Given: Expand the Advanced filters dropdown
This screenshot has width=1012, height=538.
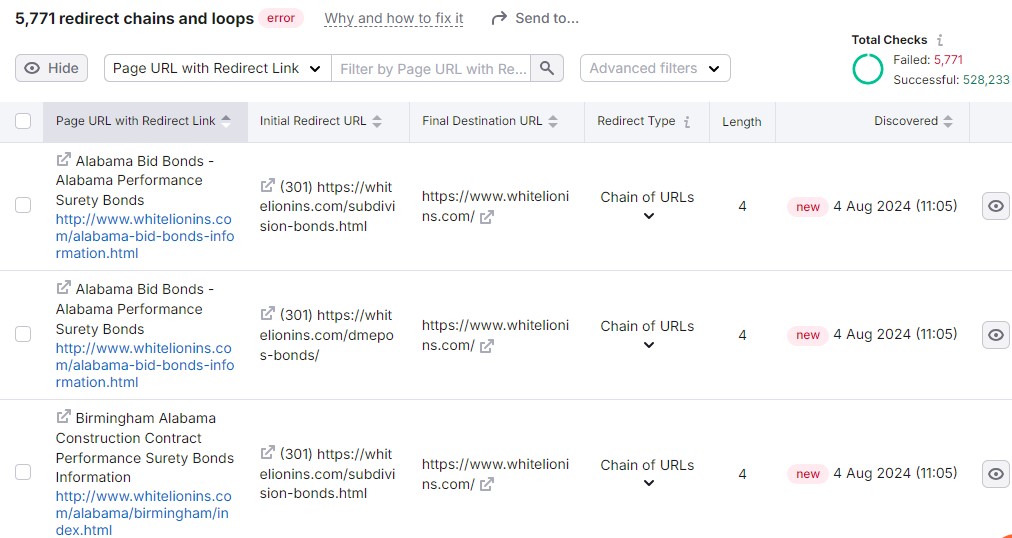Looking at the screenshot, I should 654,68.
